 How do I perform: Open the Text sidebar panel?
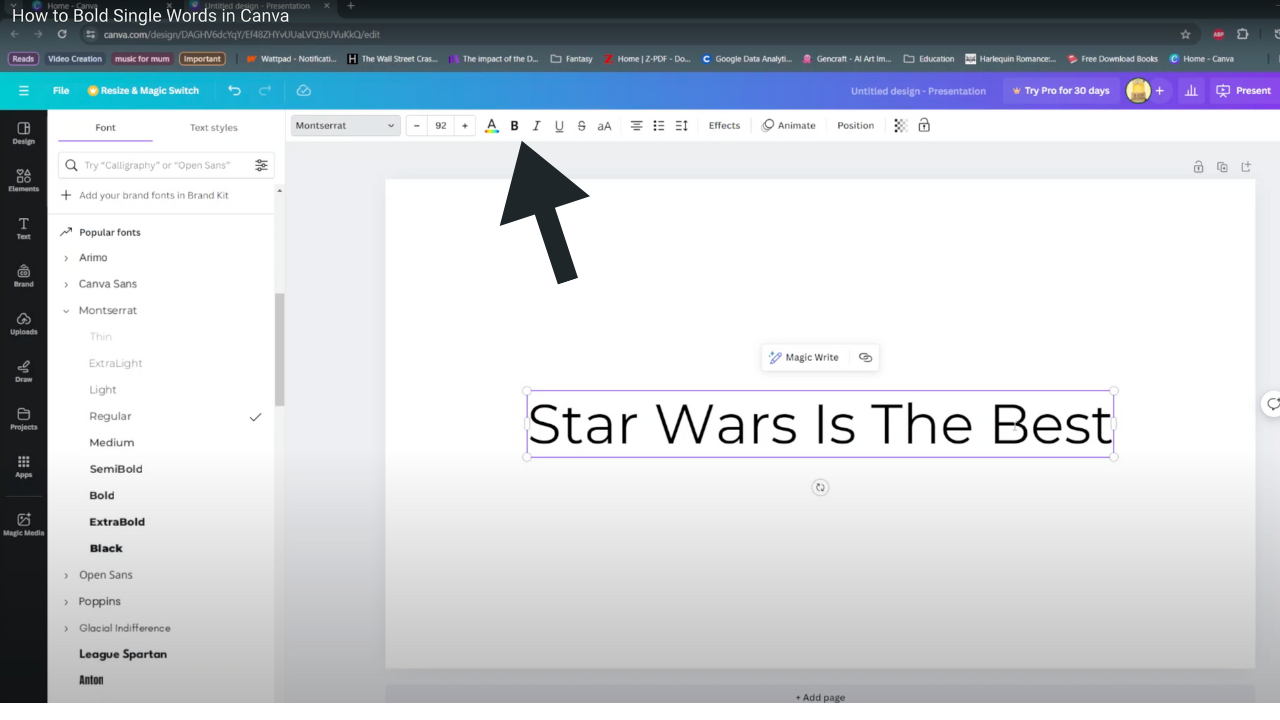[x=24, y=228]
